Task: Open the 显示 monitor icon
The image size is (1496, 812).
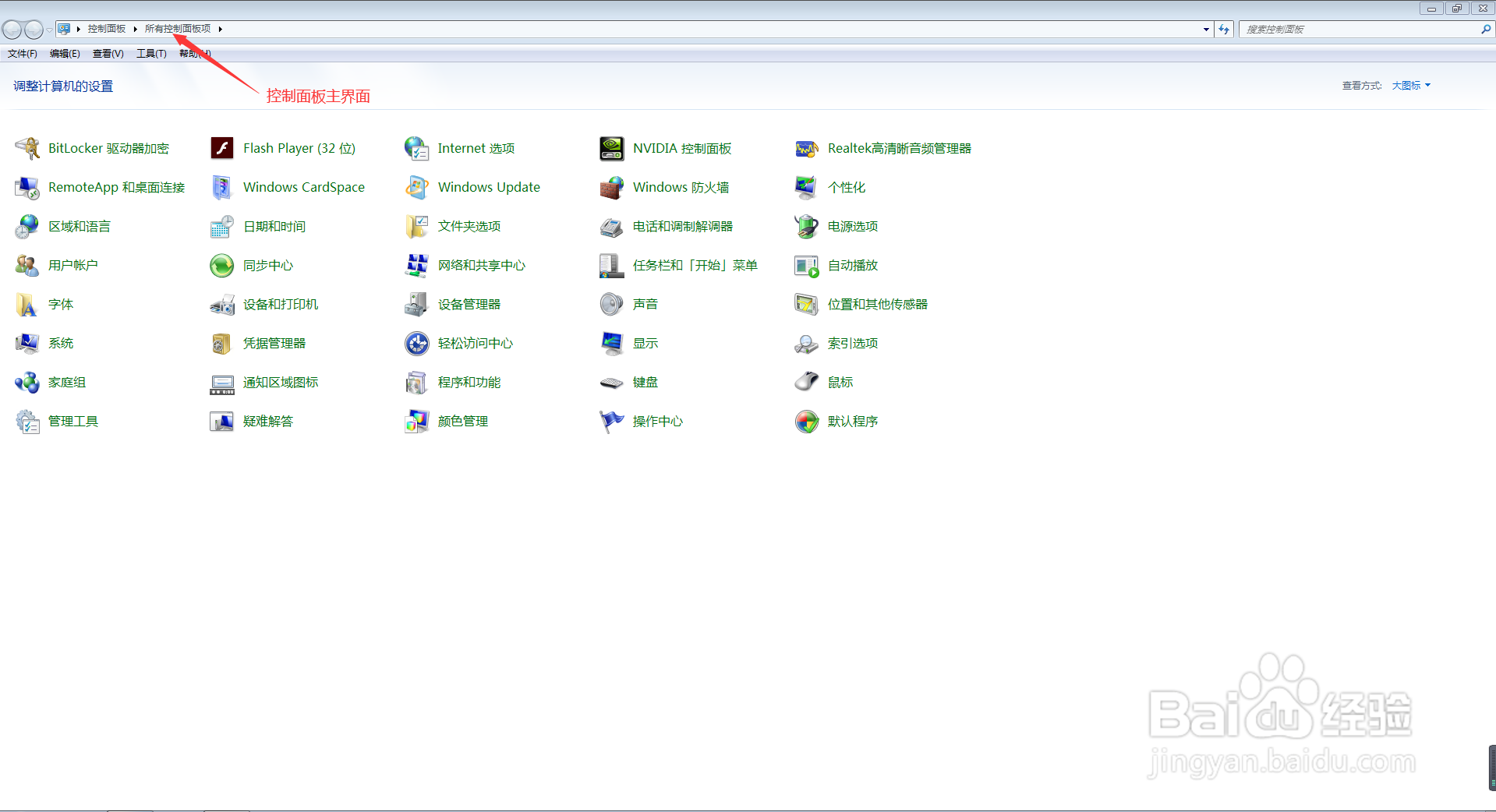Action: [x=612, y=343]
